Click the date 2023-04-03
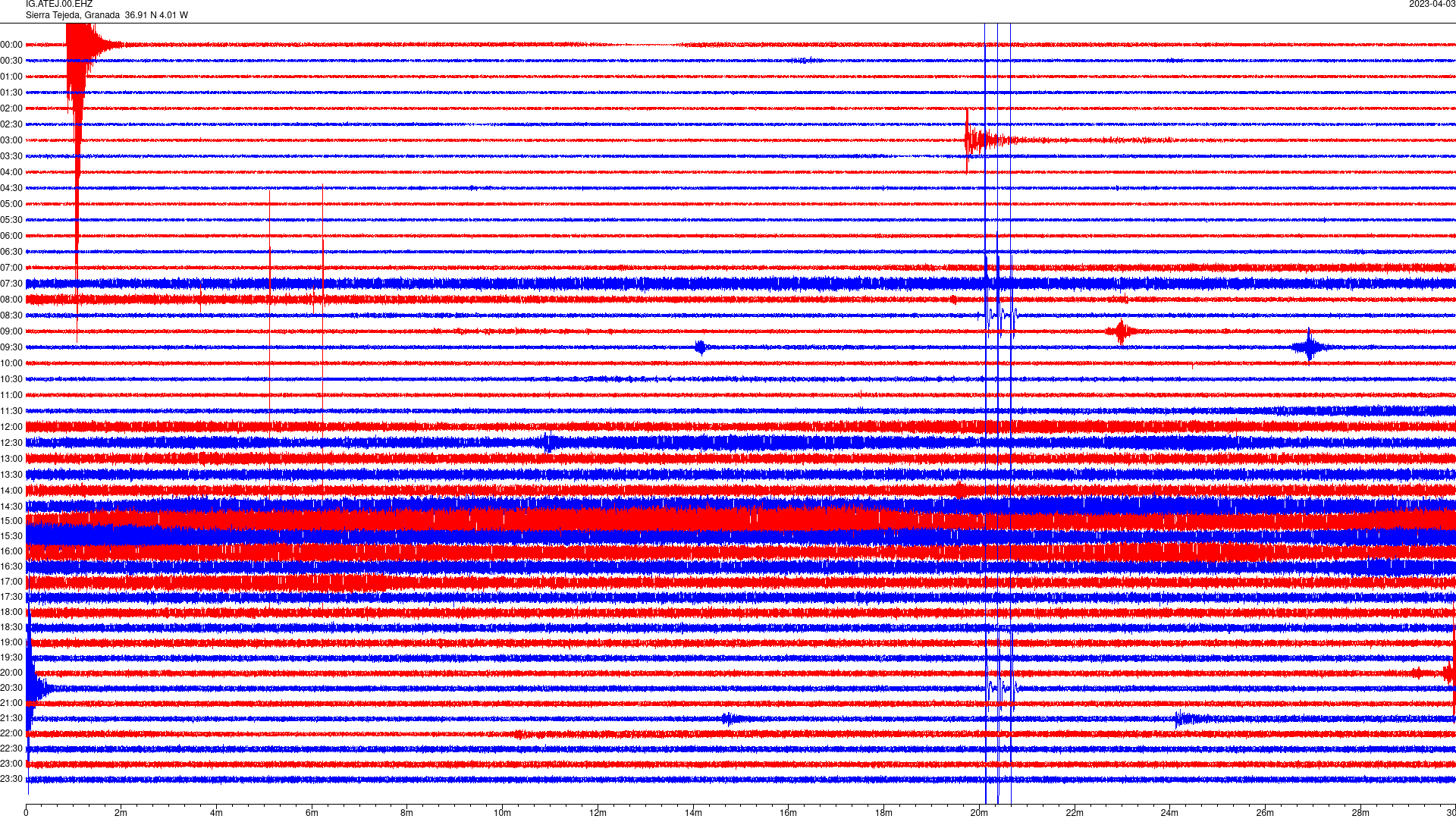This screenshot has height=819, width=1456. [1432, 5]
